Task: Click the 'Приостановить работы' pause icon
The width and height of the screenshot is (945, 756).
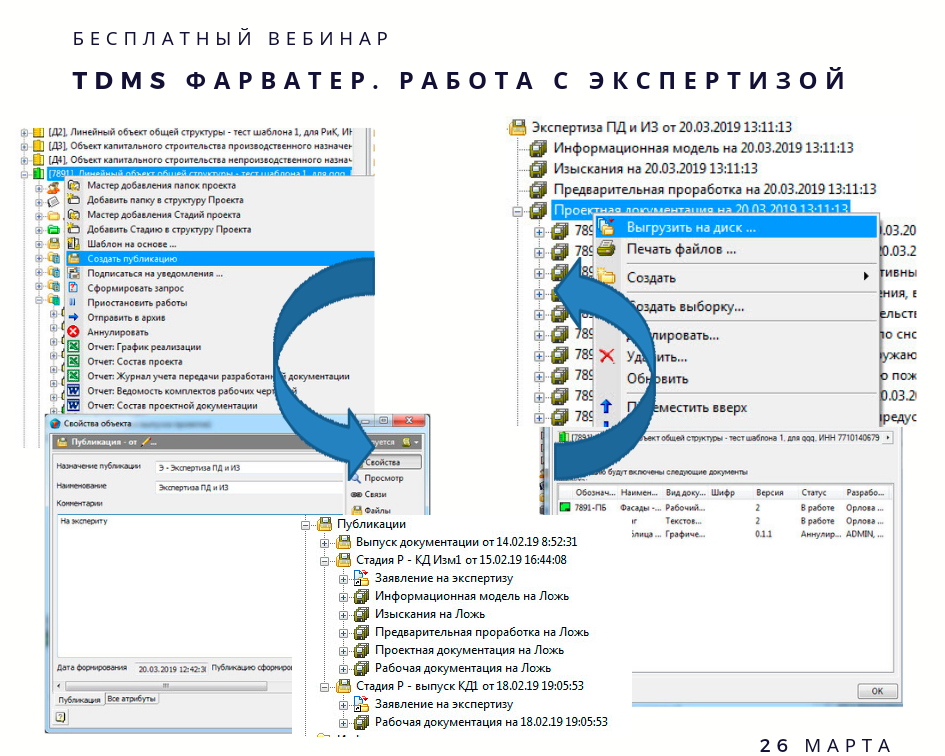Action: 74,303
